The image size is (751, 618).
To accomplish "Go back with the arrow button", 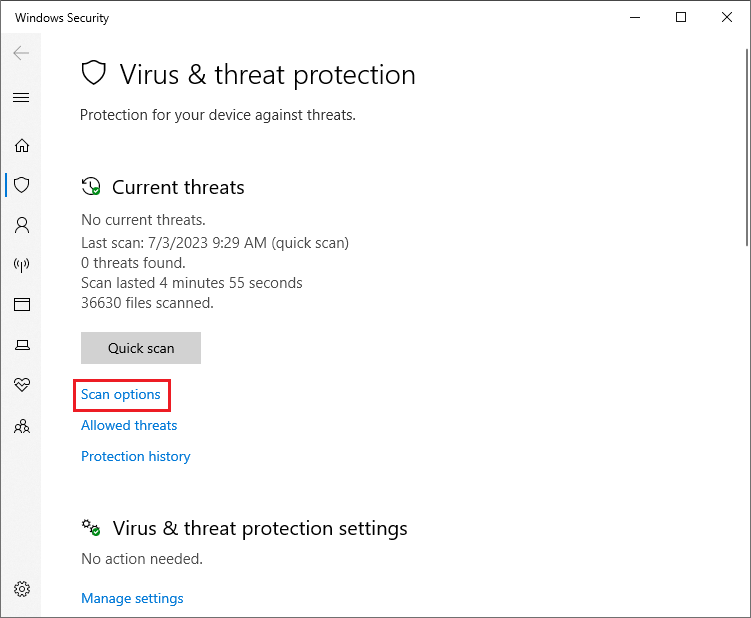I will click(x=21, y=53).
